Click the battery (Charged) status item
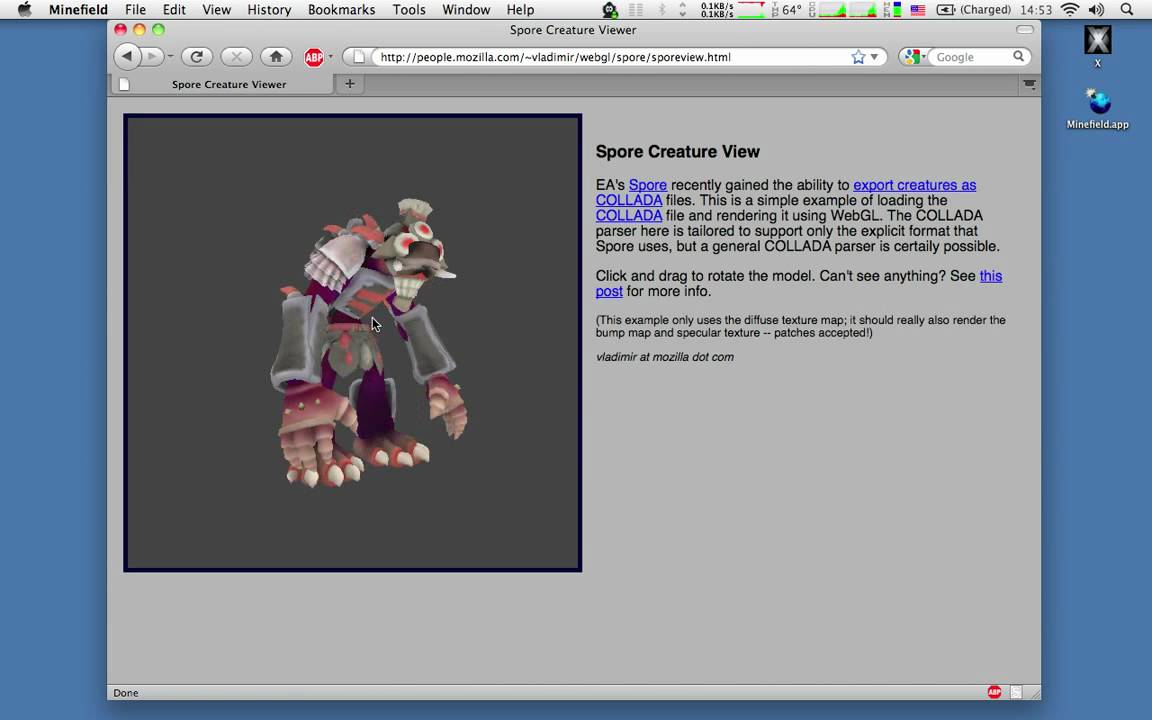 tap(974, 10)
